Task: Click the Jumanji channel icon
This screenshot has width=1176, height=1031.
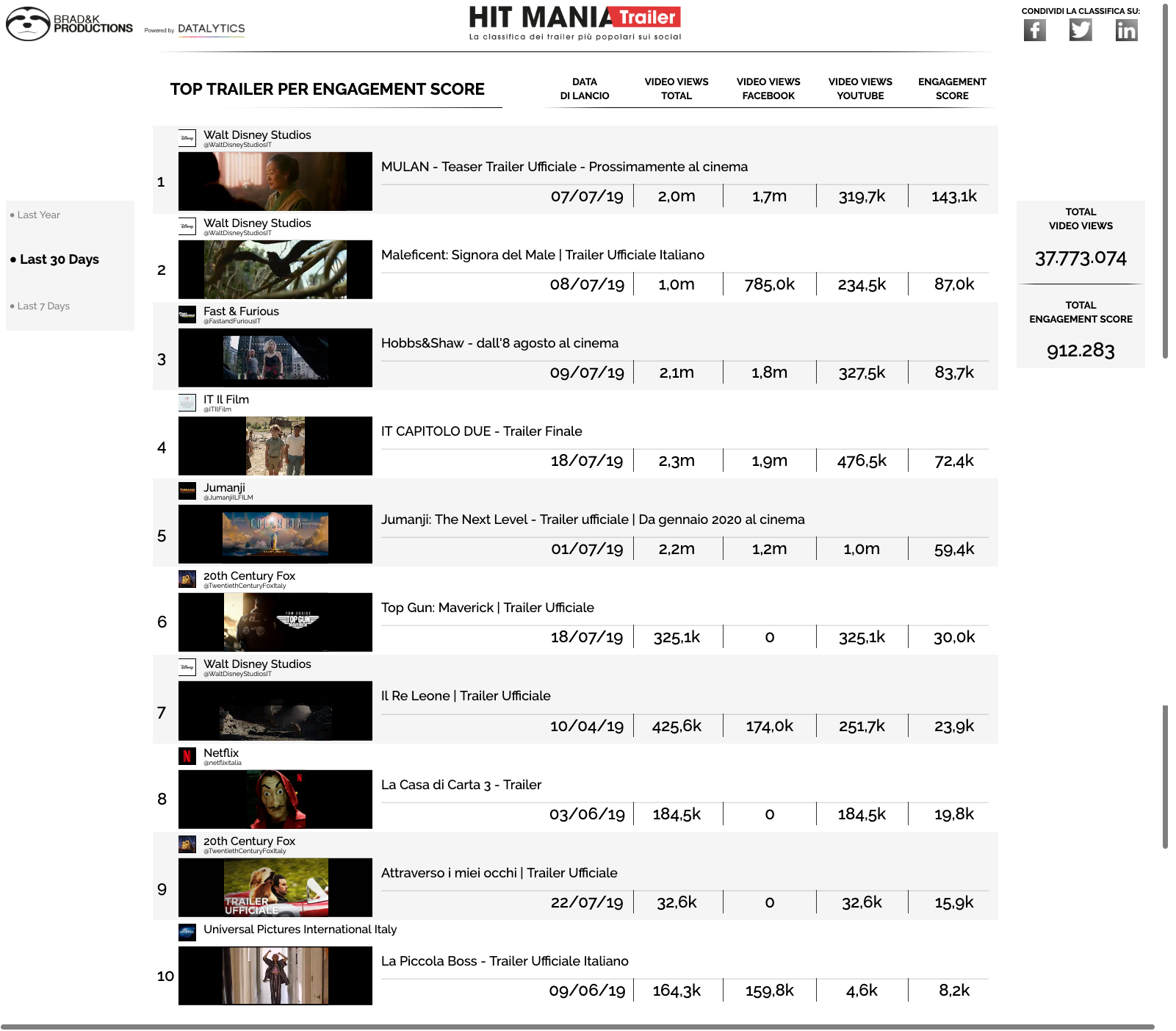Action: coord(187,491)
